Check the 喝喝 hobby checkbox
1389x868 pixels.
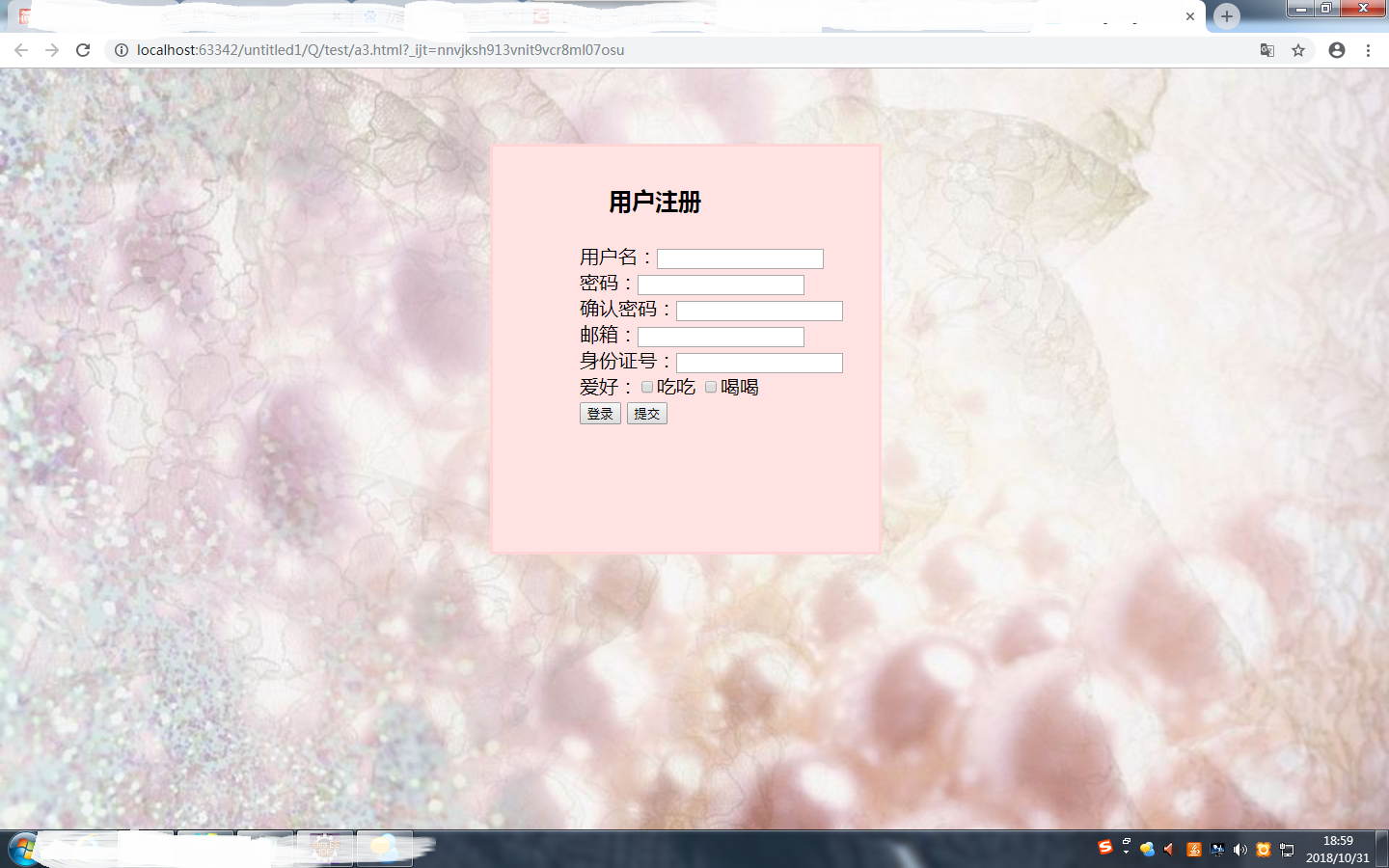(711, 387)
